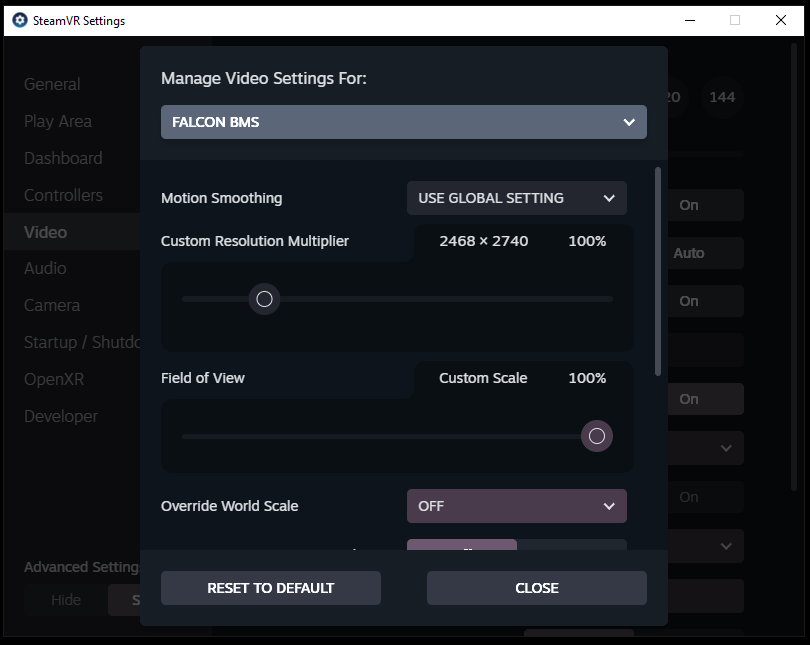Click the Custom Resolution Multiplier 100% value
The image size is (810, 645).
587,241
